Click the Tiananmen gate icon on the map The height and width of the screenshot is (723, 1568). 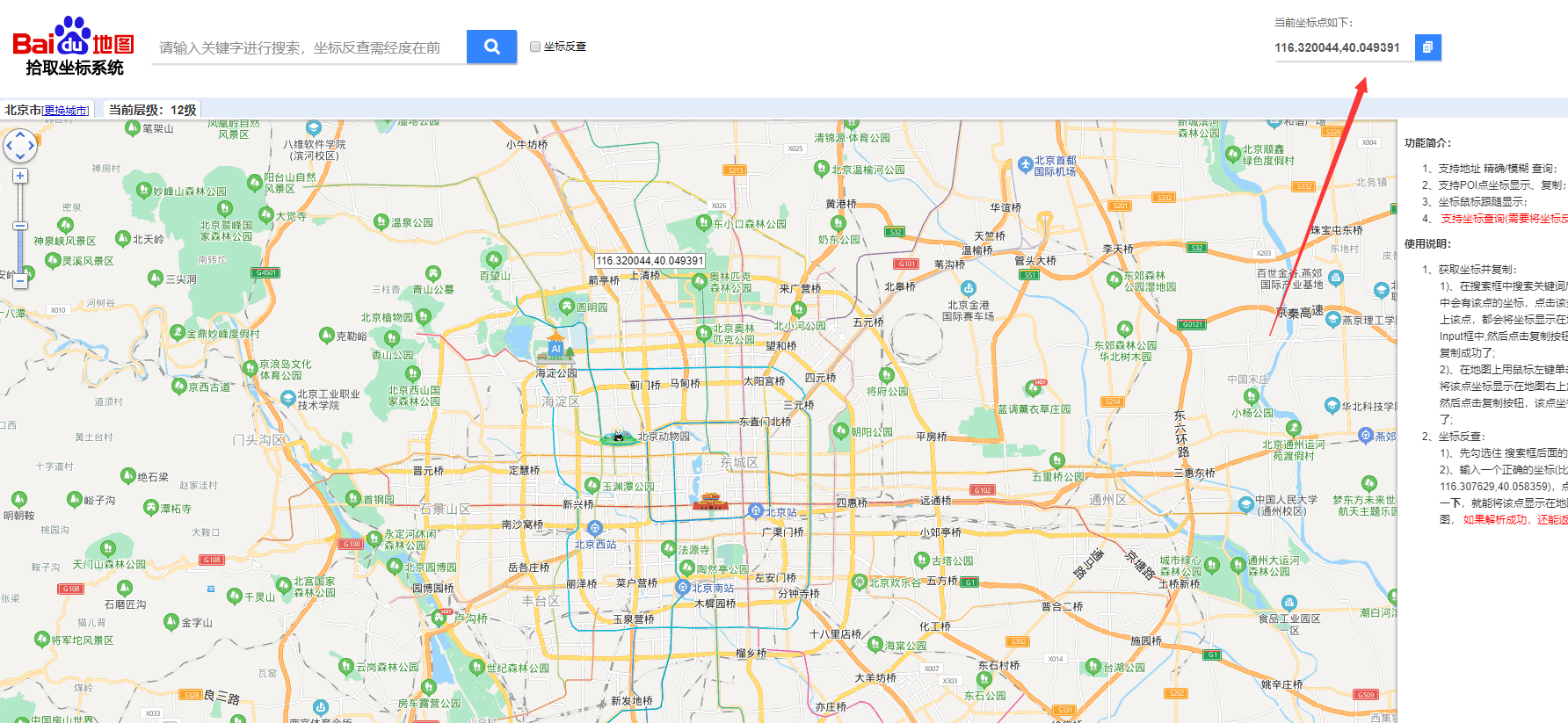[710, 502]
